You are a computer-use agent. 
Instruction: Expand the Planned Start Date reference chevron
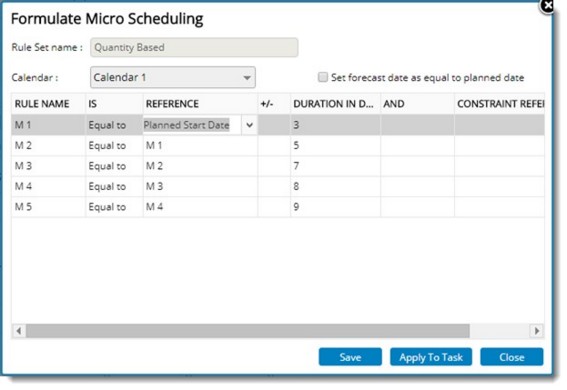[250, 125]
